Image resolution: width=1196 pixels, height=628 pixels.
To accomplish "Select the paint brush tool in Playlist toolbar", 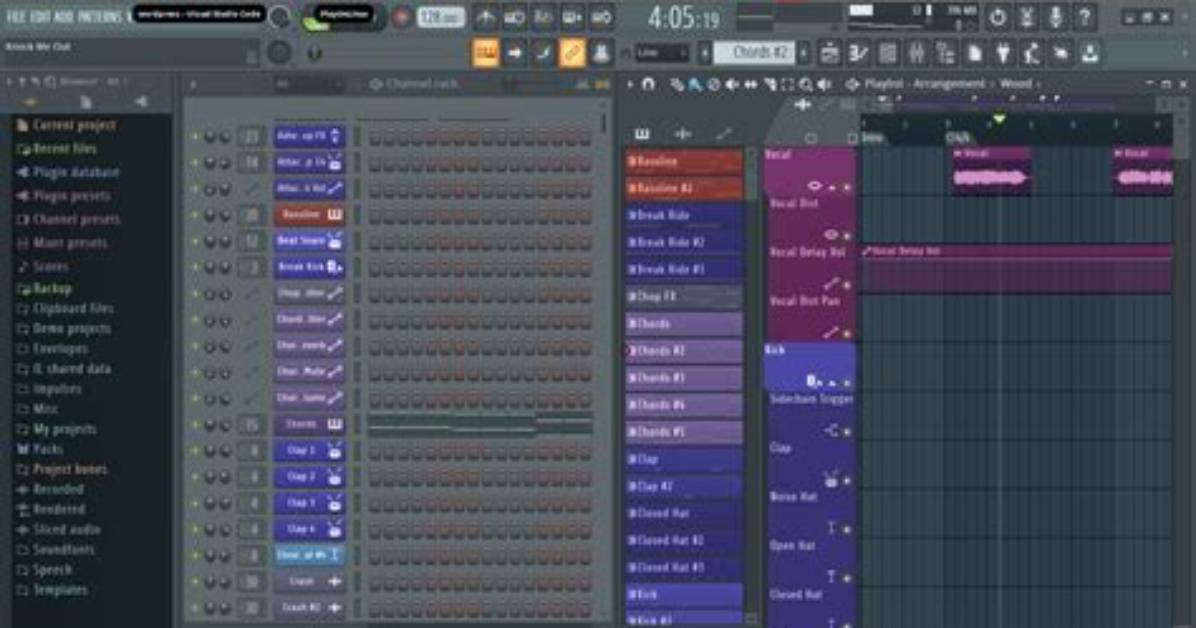I will (x=695, y=84).
